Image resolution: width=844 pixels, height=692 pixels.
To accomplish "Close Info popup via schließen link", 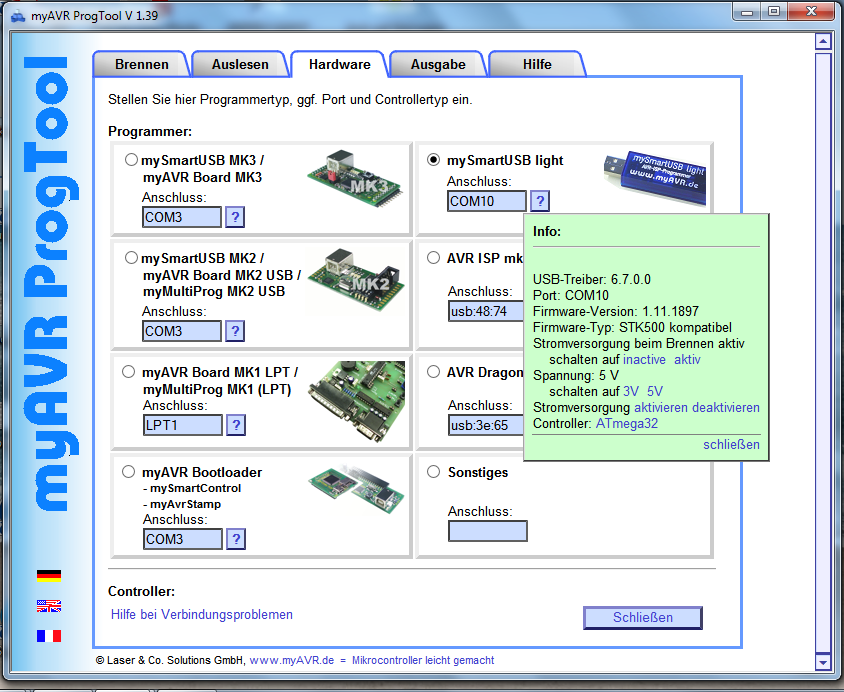I will coord(731,444).
